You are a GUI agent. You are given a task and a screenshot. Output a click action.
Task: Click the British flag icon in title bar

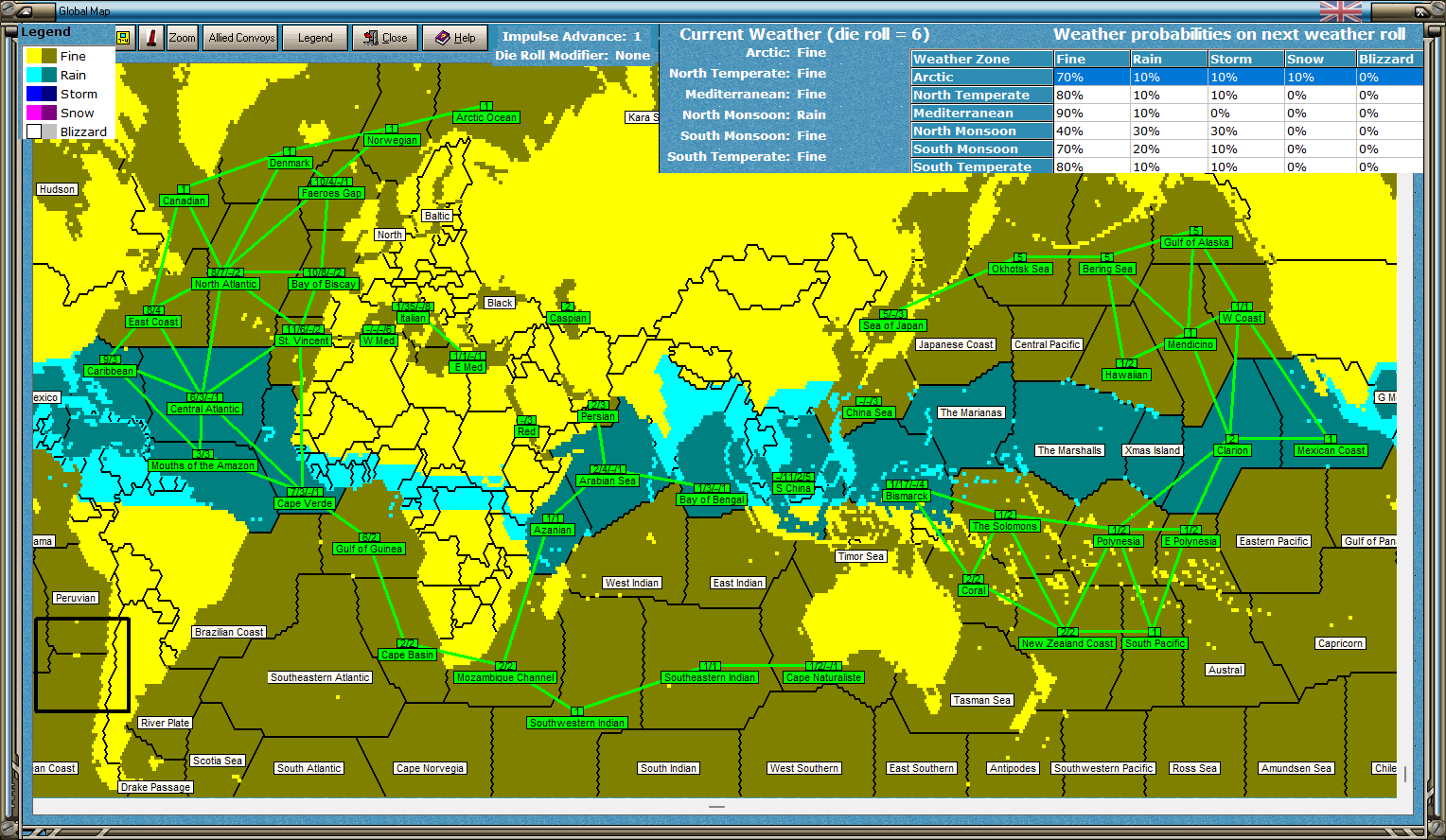click(x=1340, y=11)
